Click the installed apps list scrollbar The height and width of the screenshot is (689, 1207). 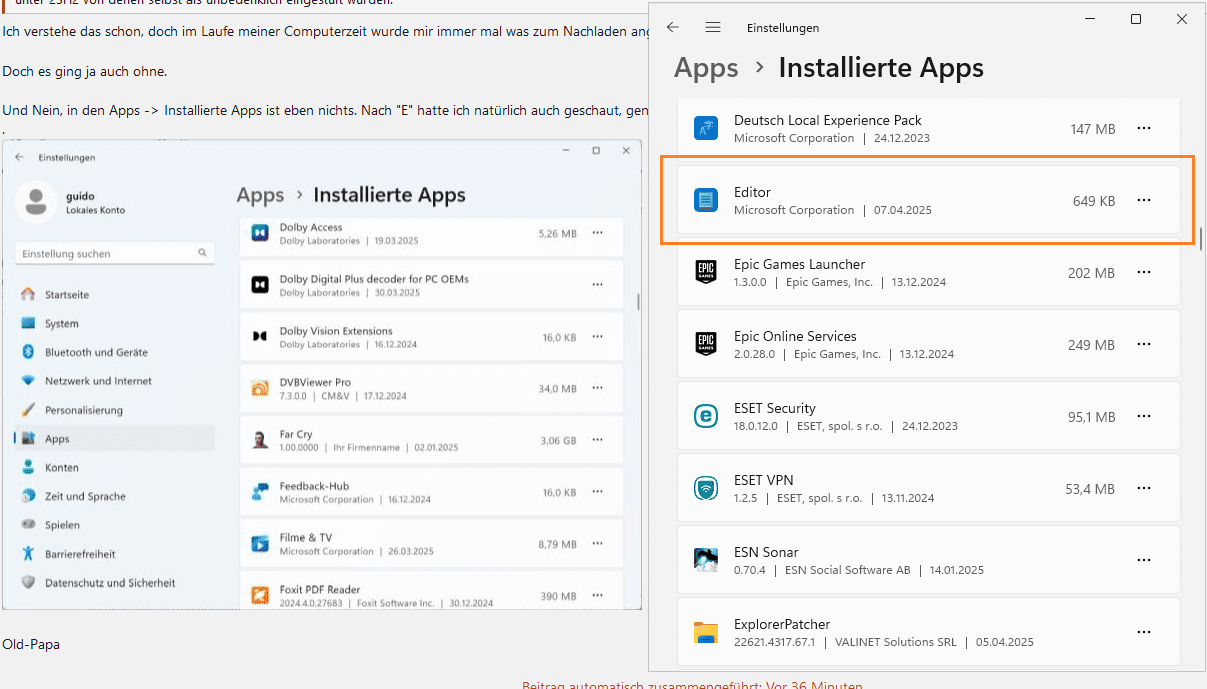(x=1201, y=237)
